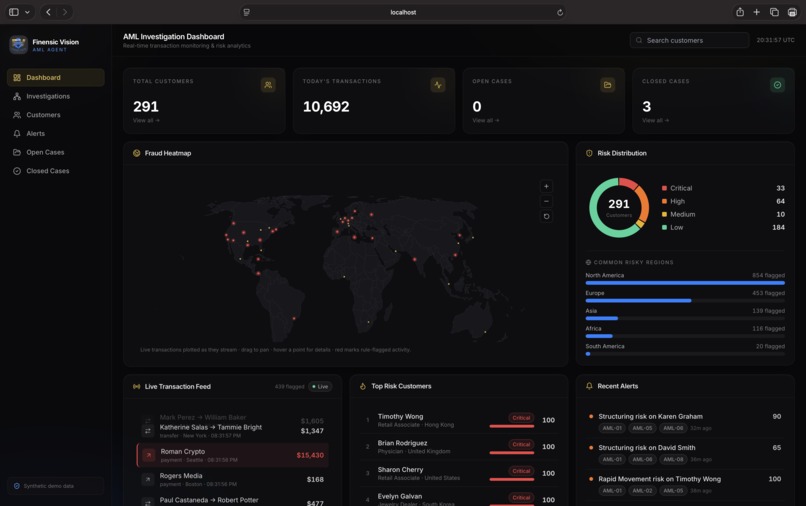The image size is (806, 506).
Task: Expand the sidebar options chevron dropdown
Action: coord(27,12)
